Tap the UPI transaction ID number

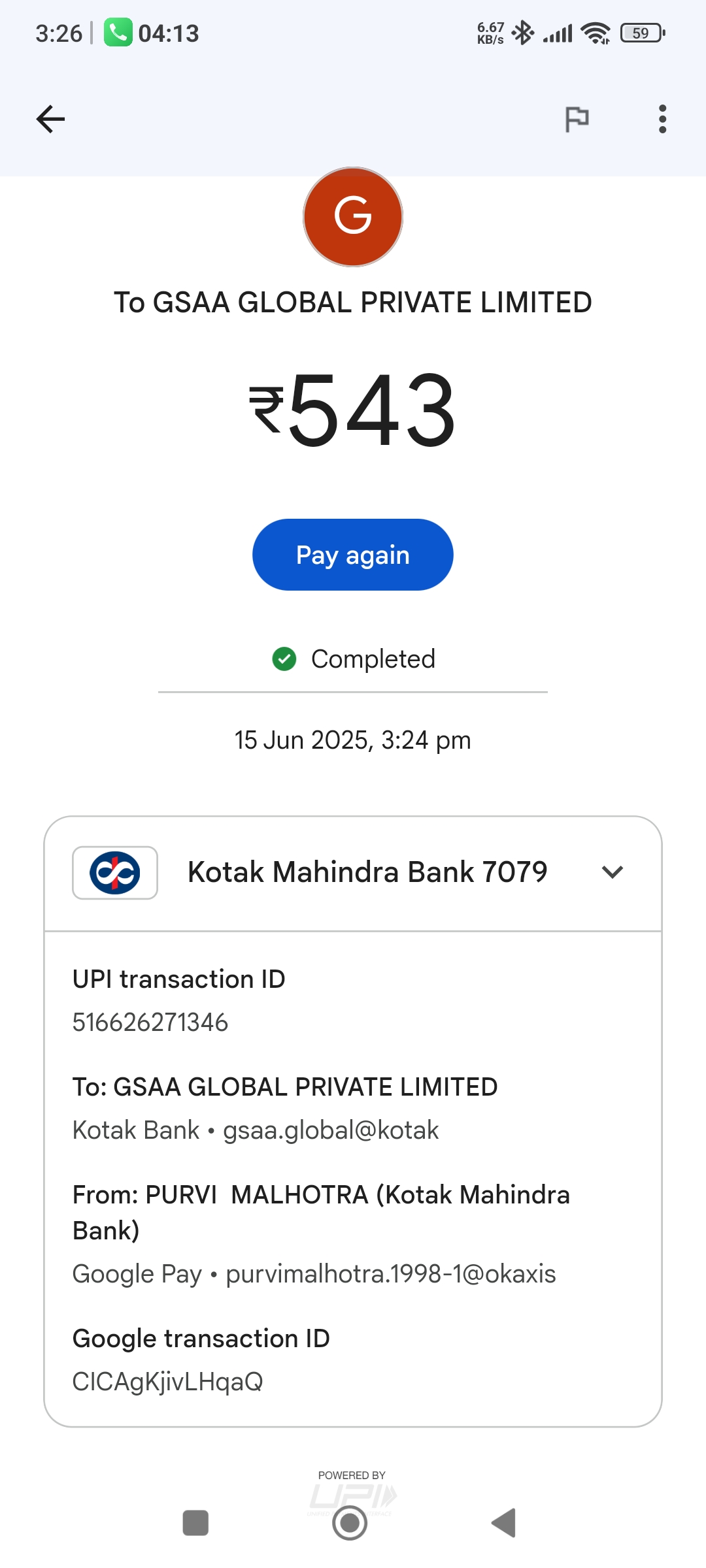[x=150, y=1022]
